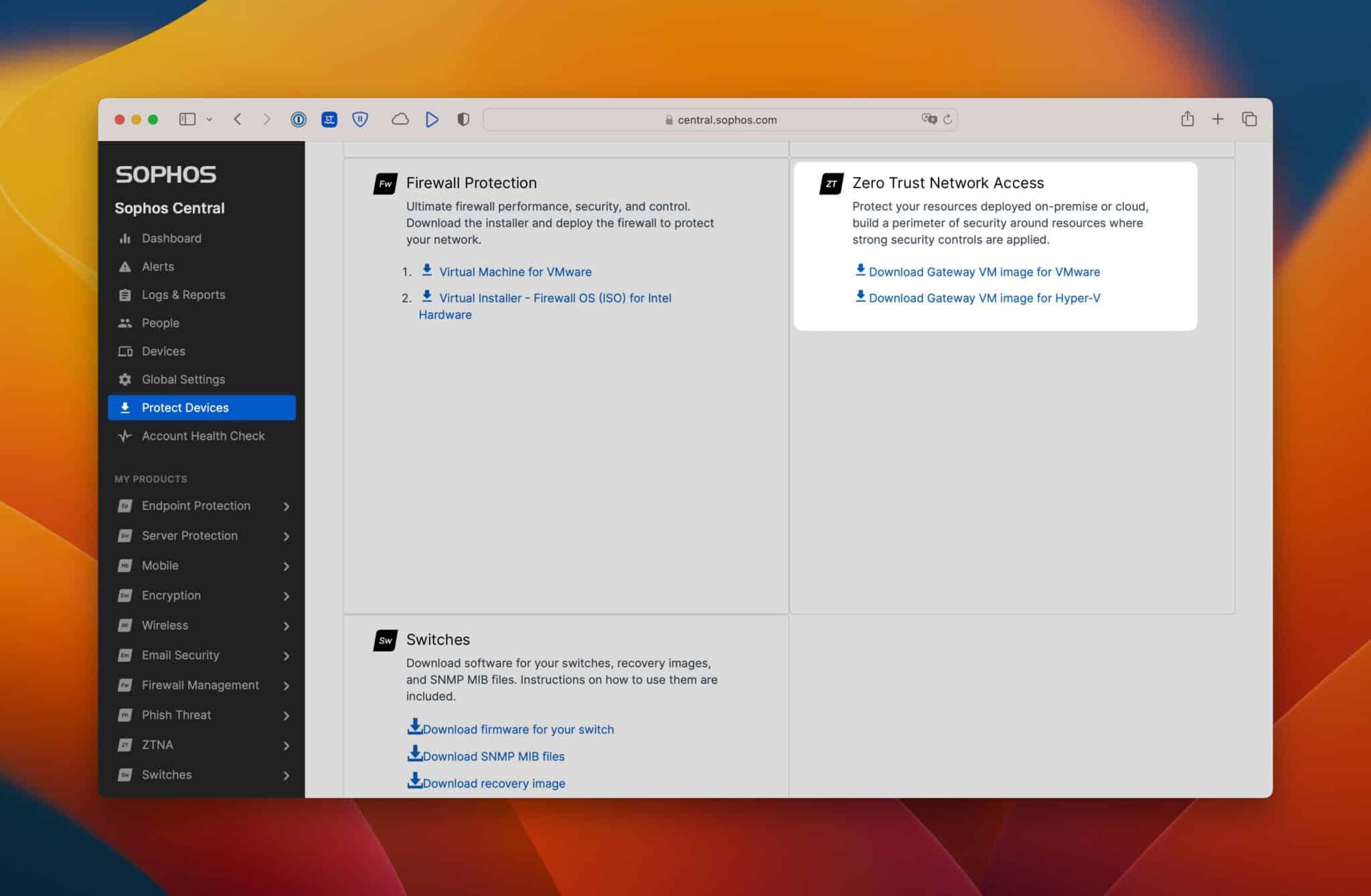Click the central.sophos.com address bar
Screen dimensions: 1371x896
pyautogui.click(x=726, y=120)
